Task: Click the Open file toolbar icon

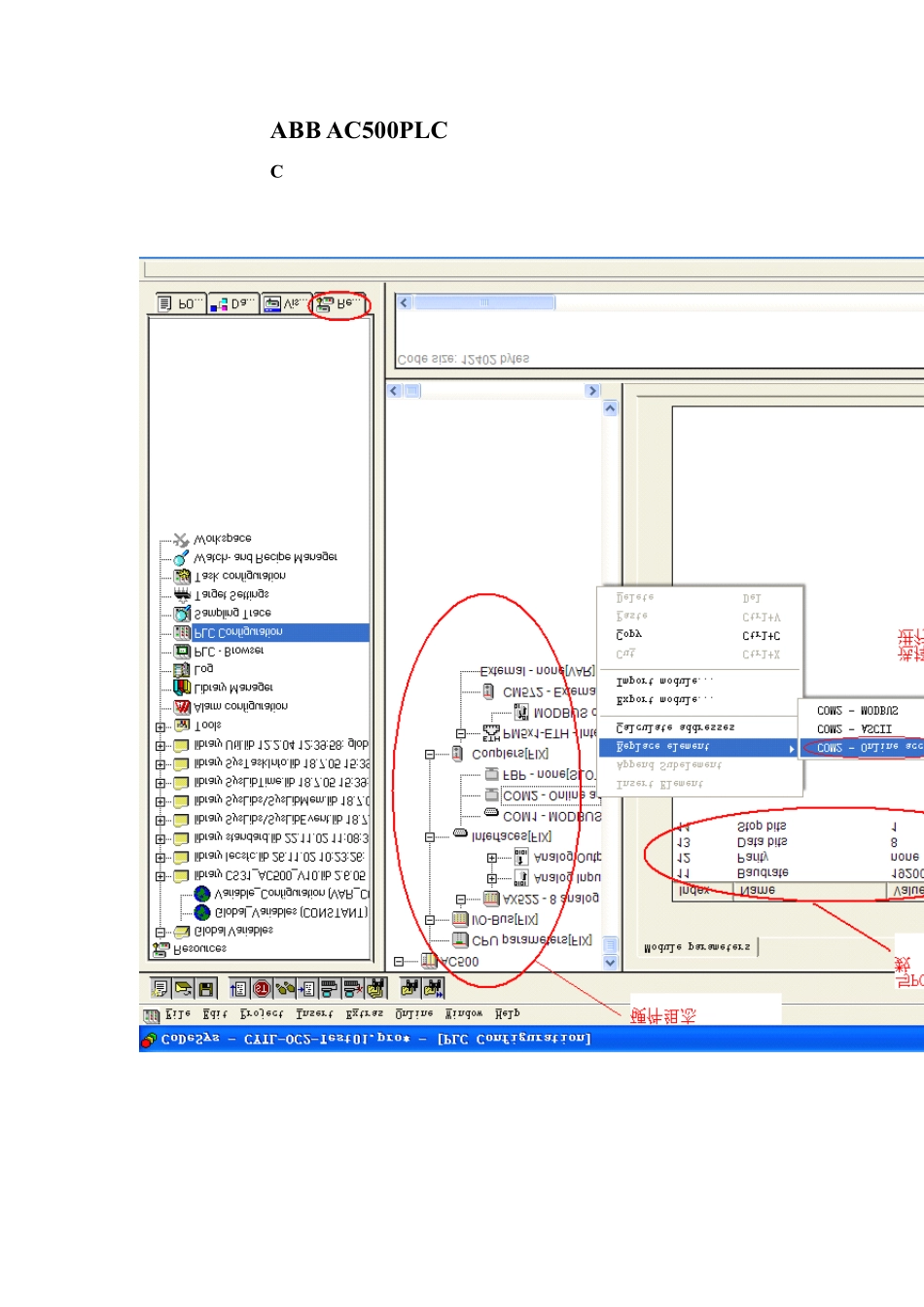Action: (183, 988)
